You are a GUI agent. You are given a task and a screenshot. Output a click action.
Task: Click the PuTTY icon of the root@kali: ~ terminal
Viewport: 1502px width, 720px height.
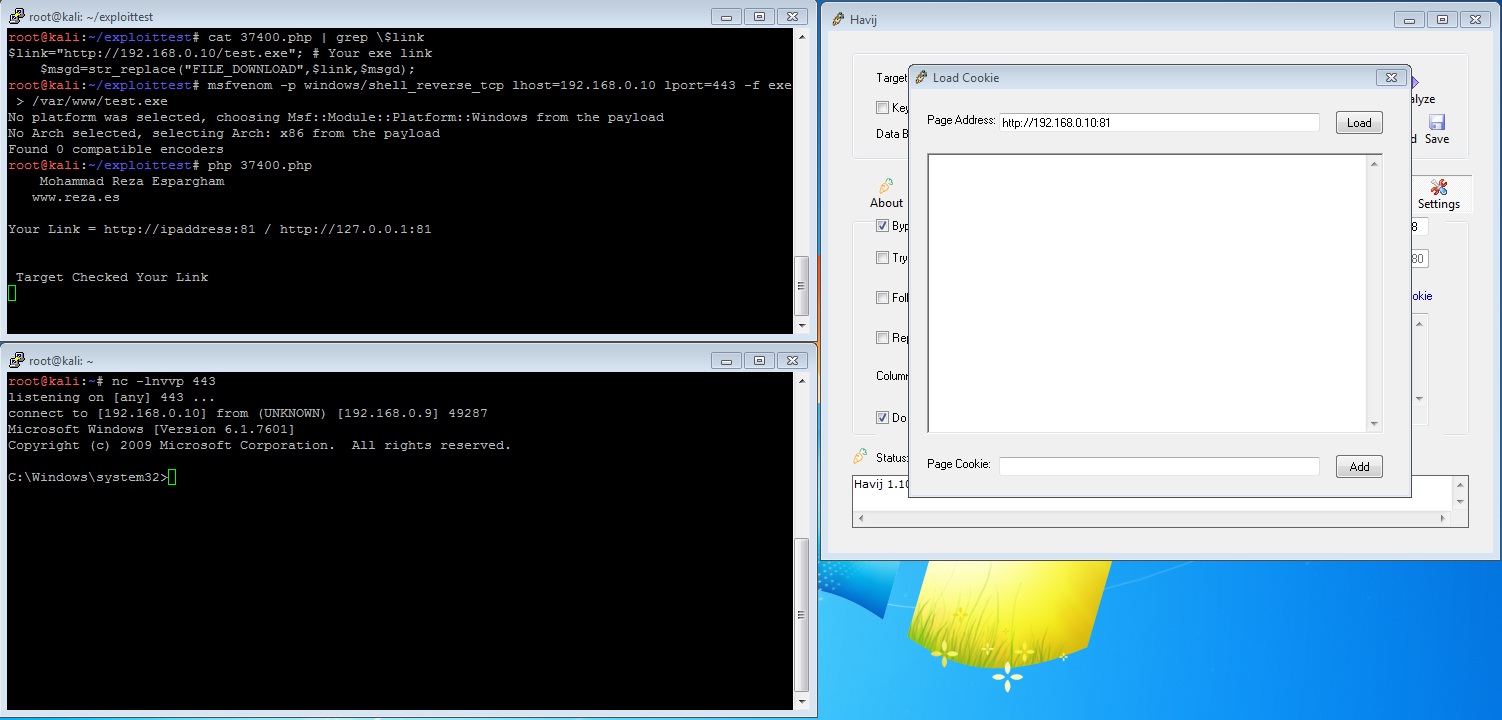point(17,360)
